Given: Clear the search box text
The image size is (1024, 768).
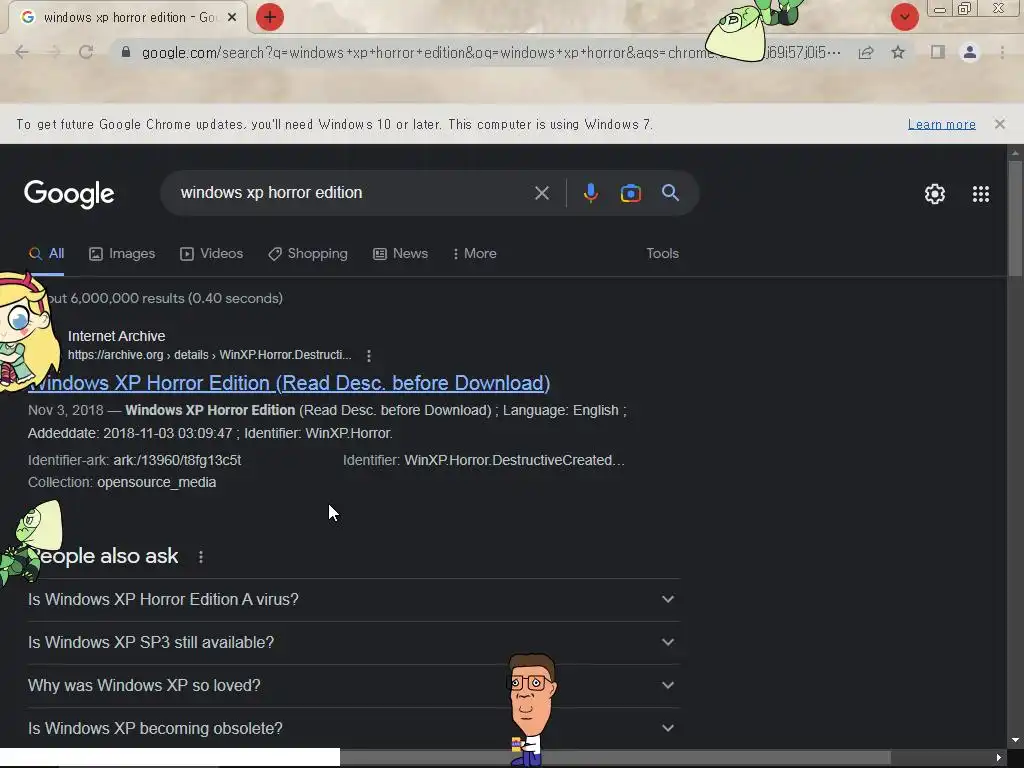Looking at the screenshot, I should tap(541, 193).
